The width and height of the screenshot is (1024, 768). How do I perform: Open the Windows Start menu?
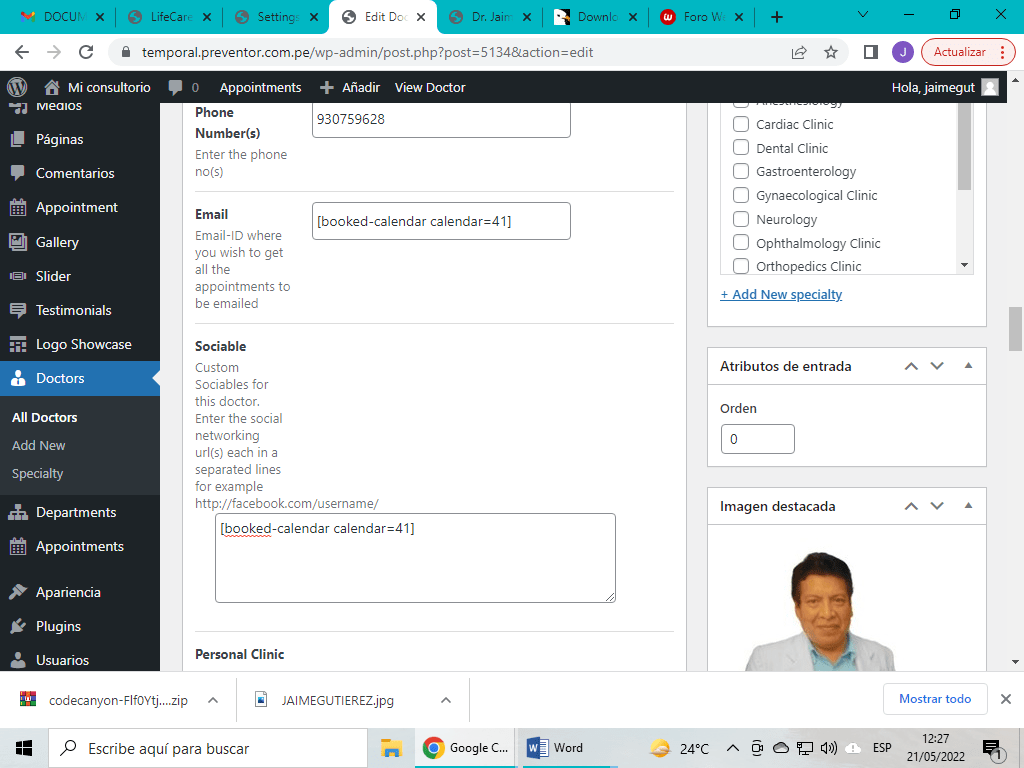tap(24, 748)
